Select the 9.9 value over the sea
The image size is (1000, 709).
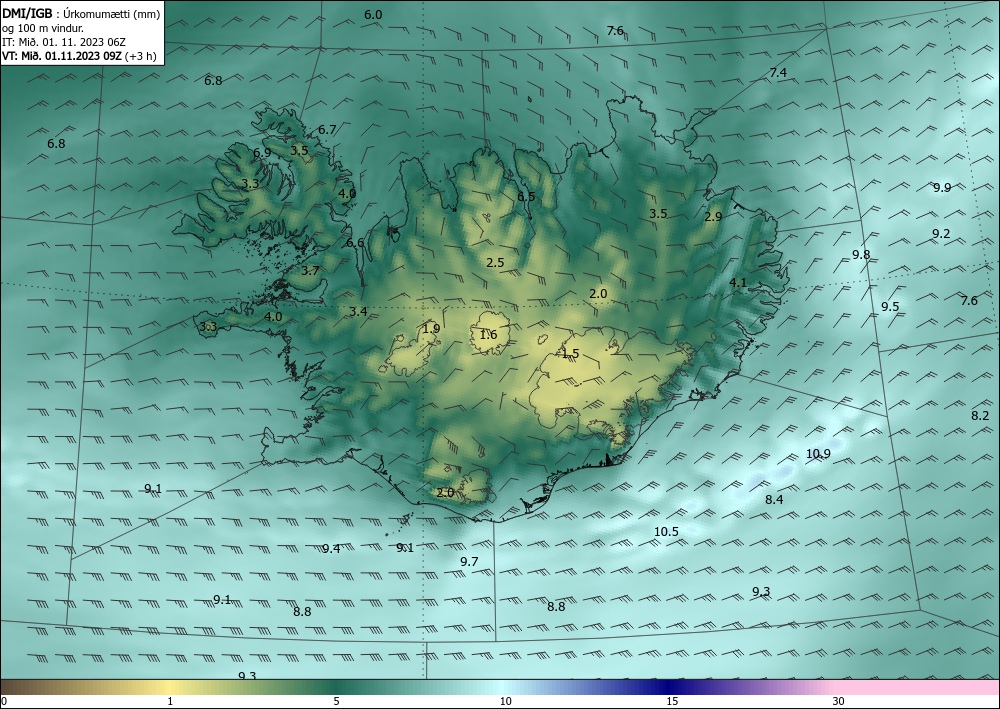click(x=942, y=187)
